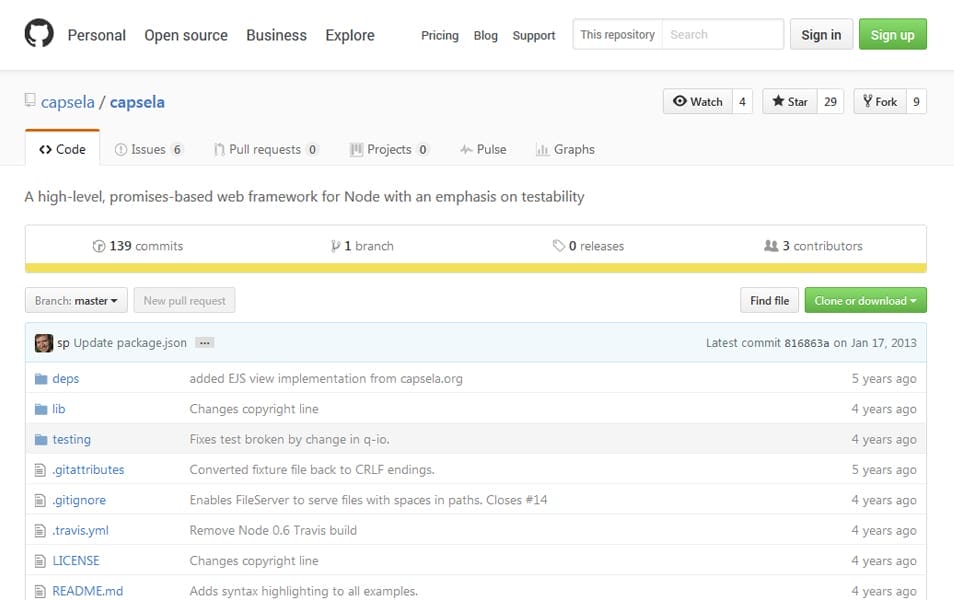The image size is (954, 600).
Task: Click the repository book icon beside capsela
Action: [x=30, y=102]
